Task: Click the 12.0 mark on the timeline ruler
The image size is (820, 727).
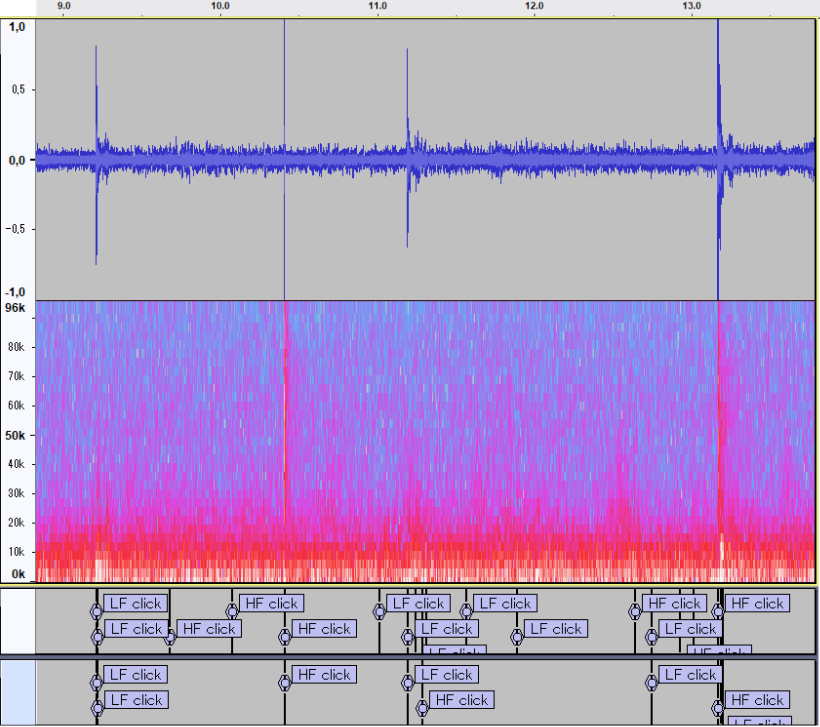Action: tap(534, 6)
